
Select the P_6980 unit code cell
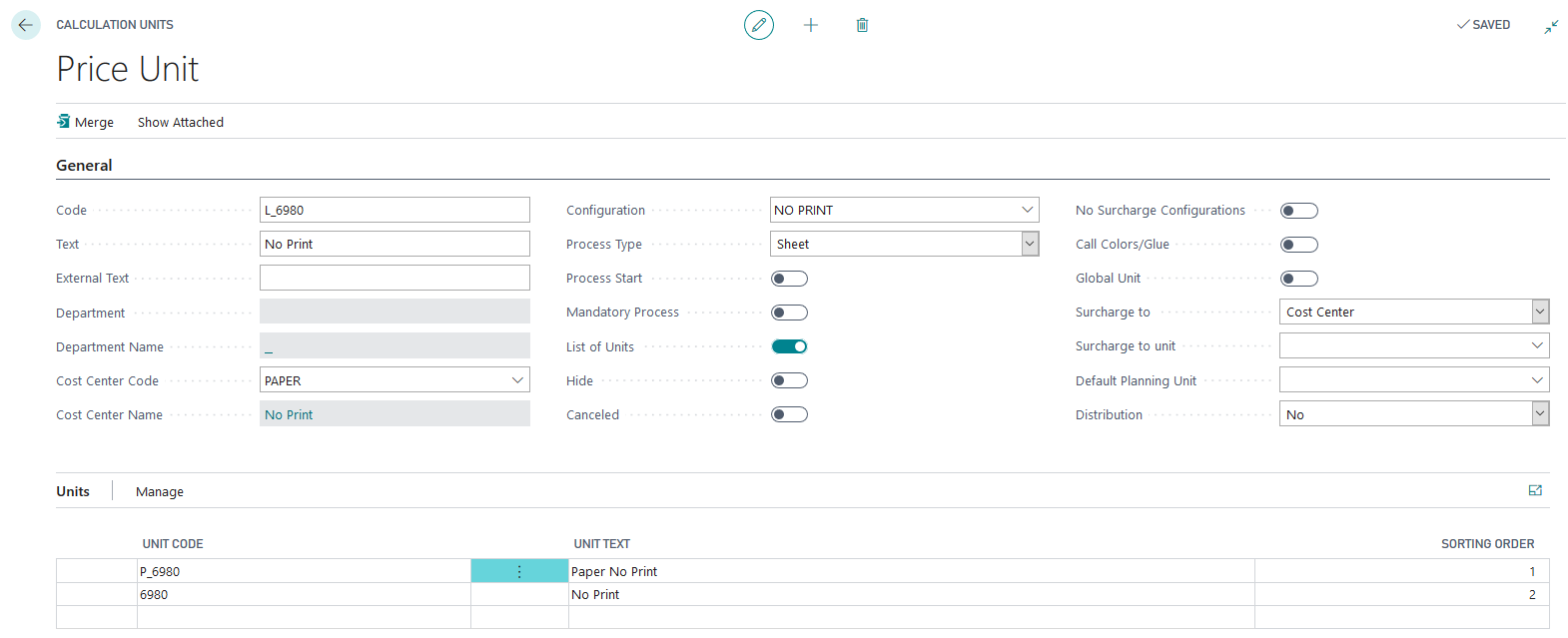[x=304, y=571]
